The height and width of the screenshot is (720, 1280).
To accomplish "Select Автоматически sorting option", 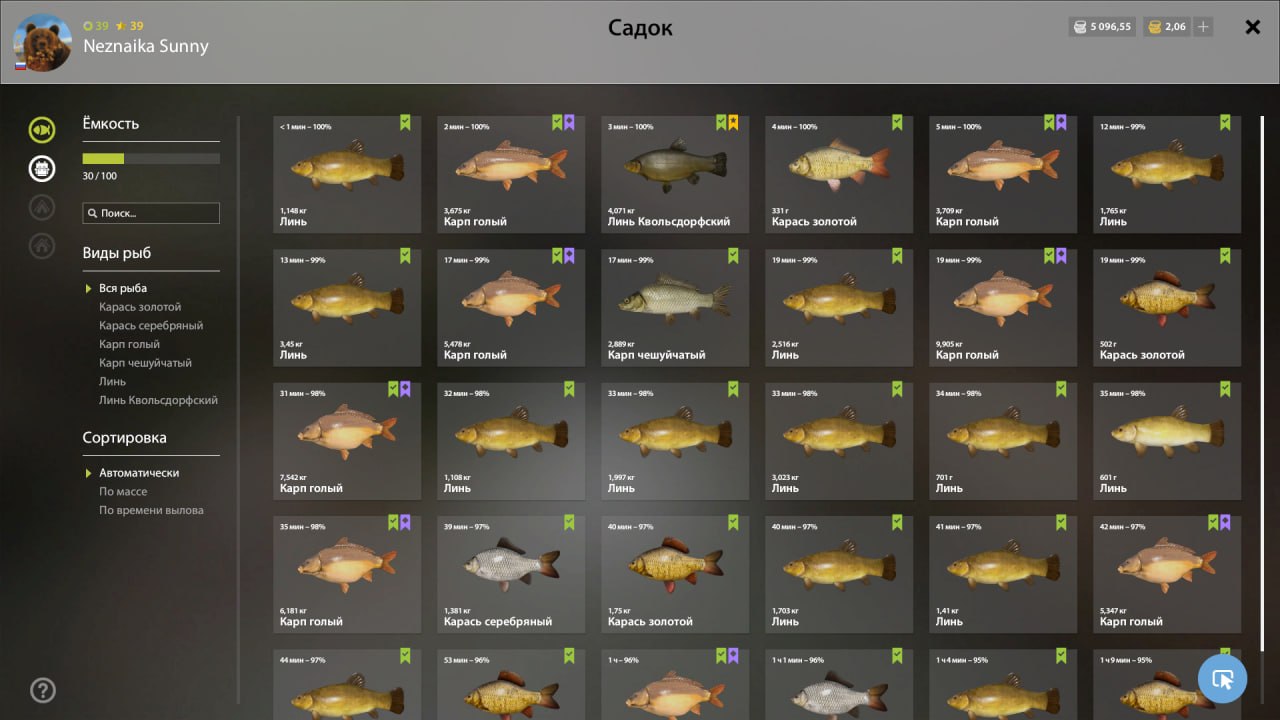I will point(139,472).
